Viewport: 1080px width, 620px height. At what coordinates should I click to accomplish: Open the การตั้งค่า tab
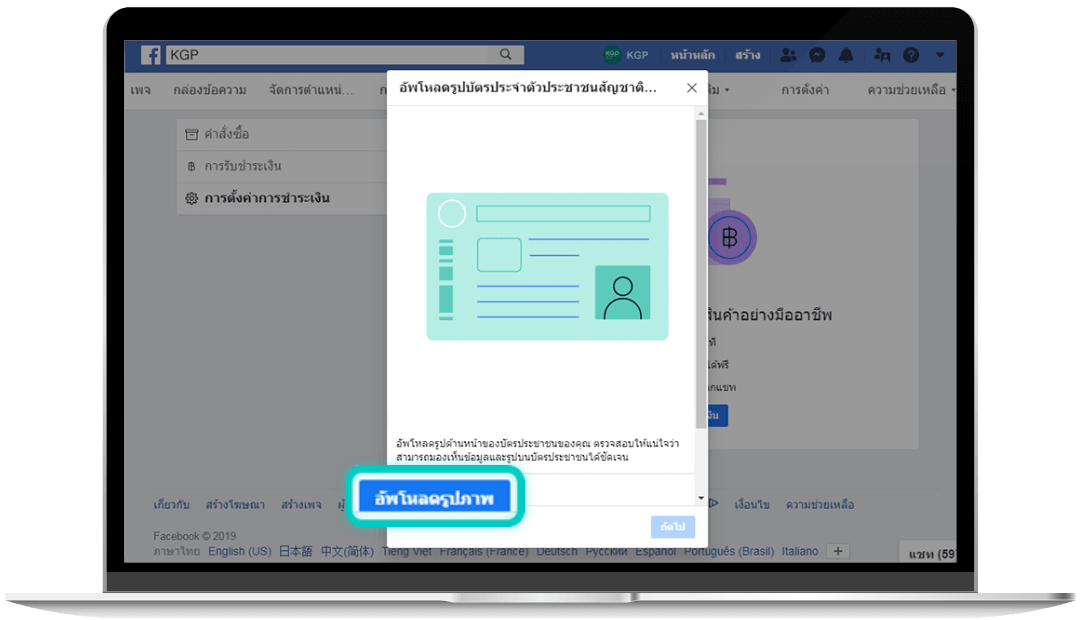coord(805,90)
